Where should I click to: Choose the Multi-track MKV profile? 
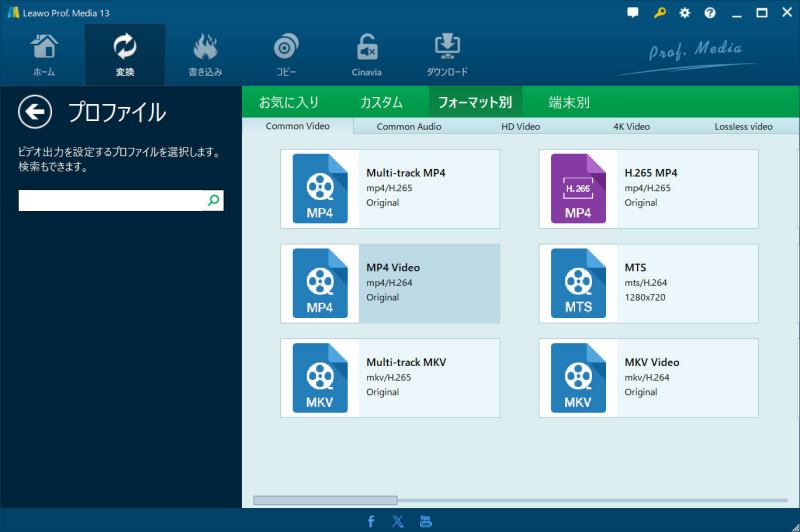coord(390,378)
